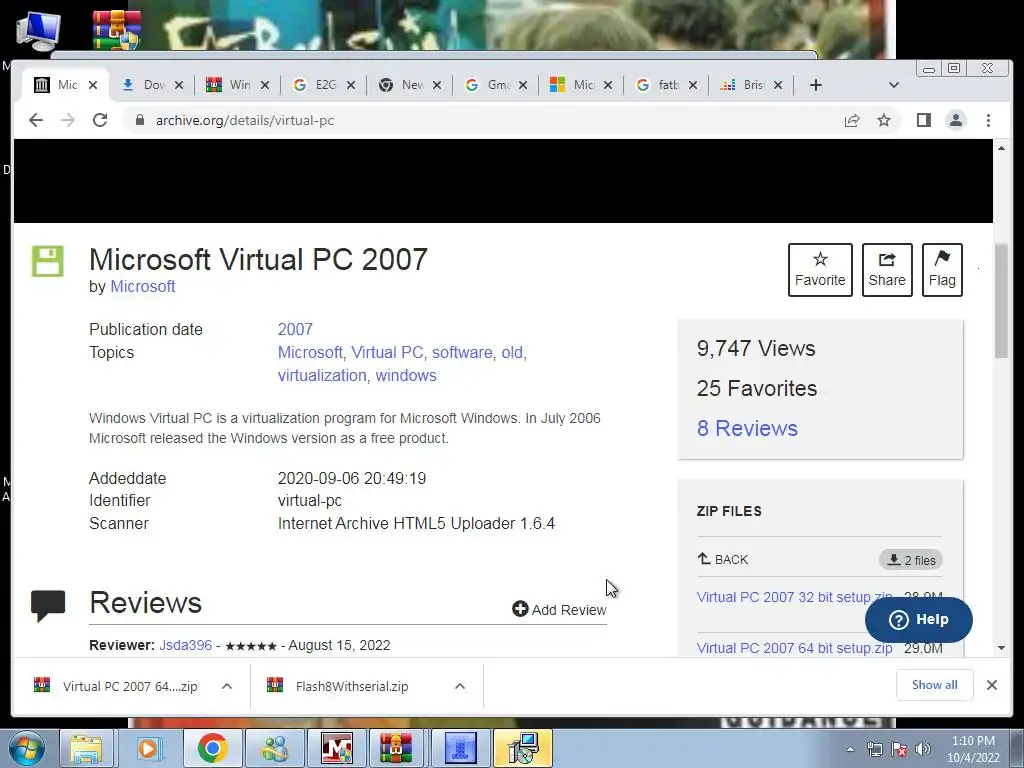
Task: Close the Bris tab
Action: click(778, 85)
